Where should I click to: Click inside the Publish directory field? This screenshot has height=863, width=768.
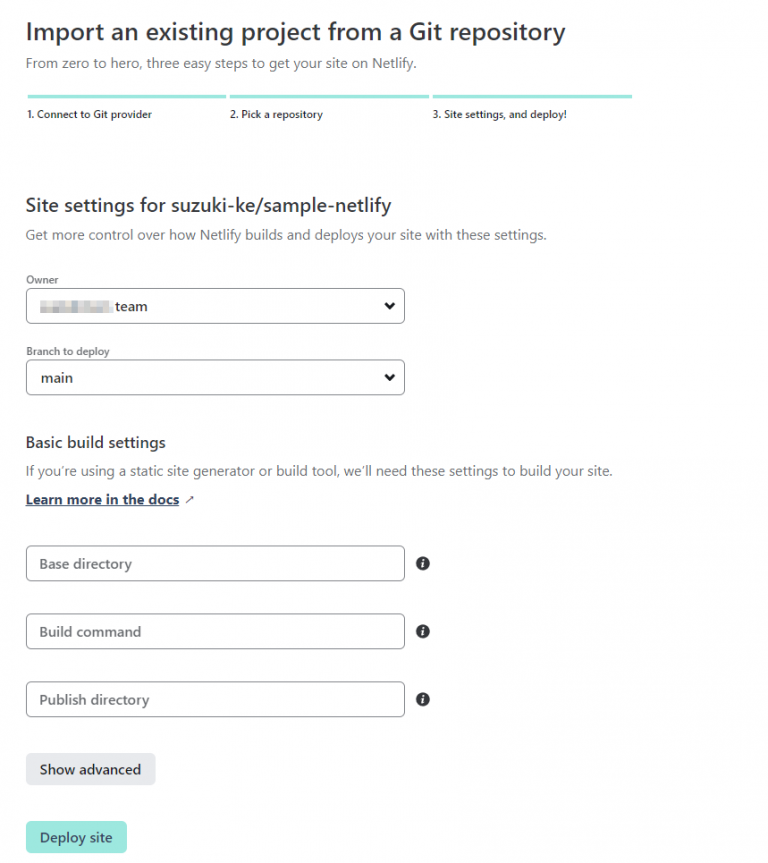[x=215, y=699]
